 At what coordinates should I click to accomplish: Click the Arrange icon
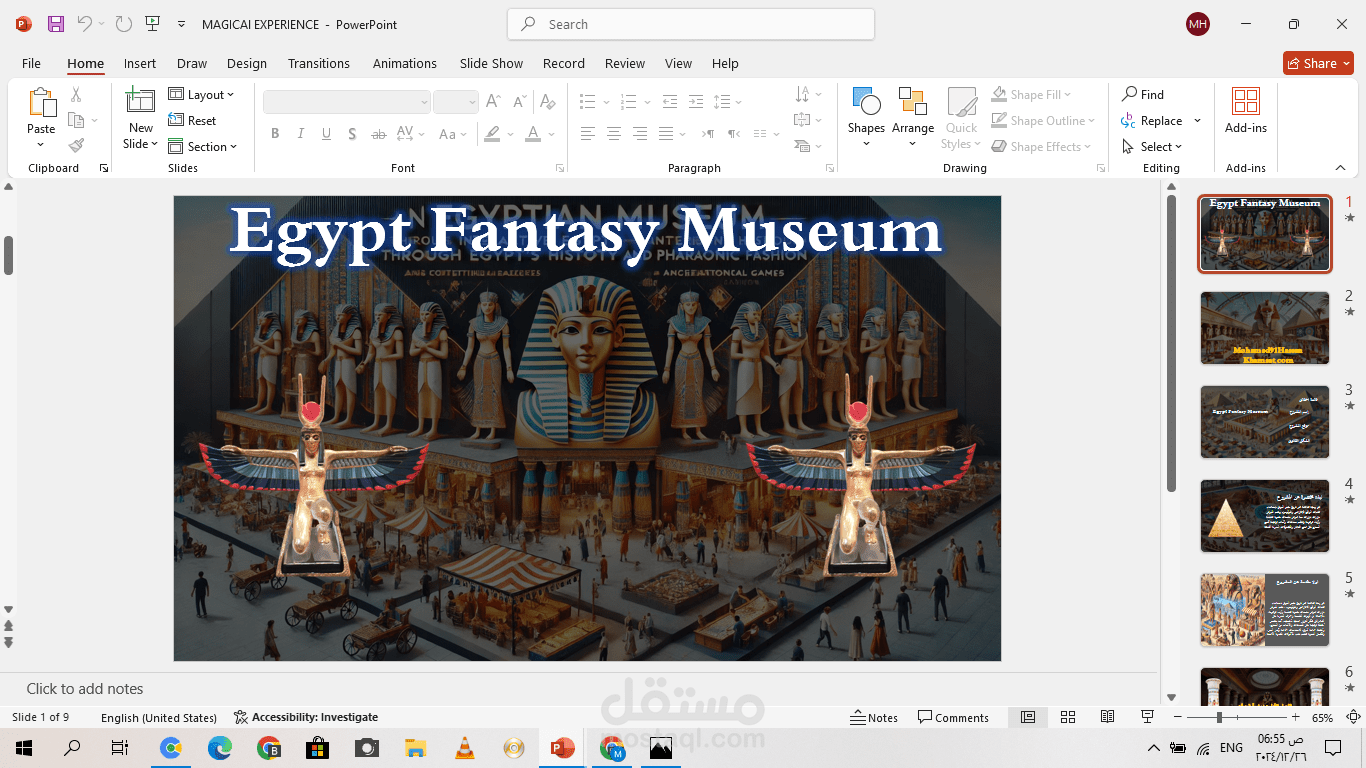(x=912, y=102)
